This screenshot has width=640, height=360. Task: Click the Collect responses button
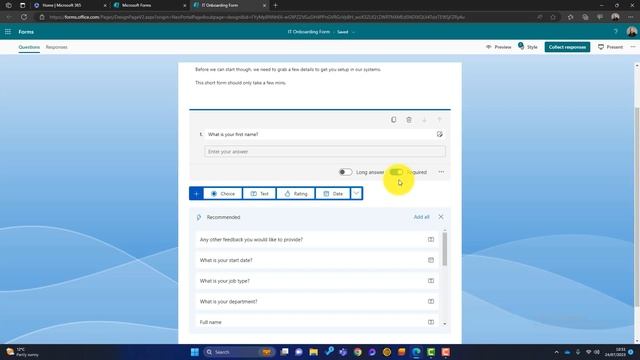567,47
